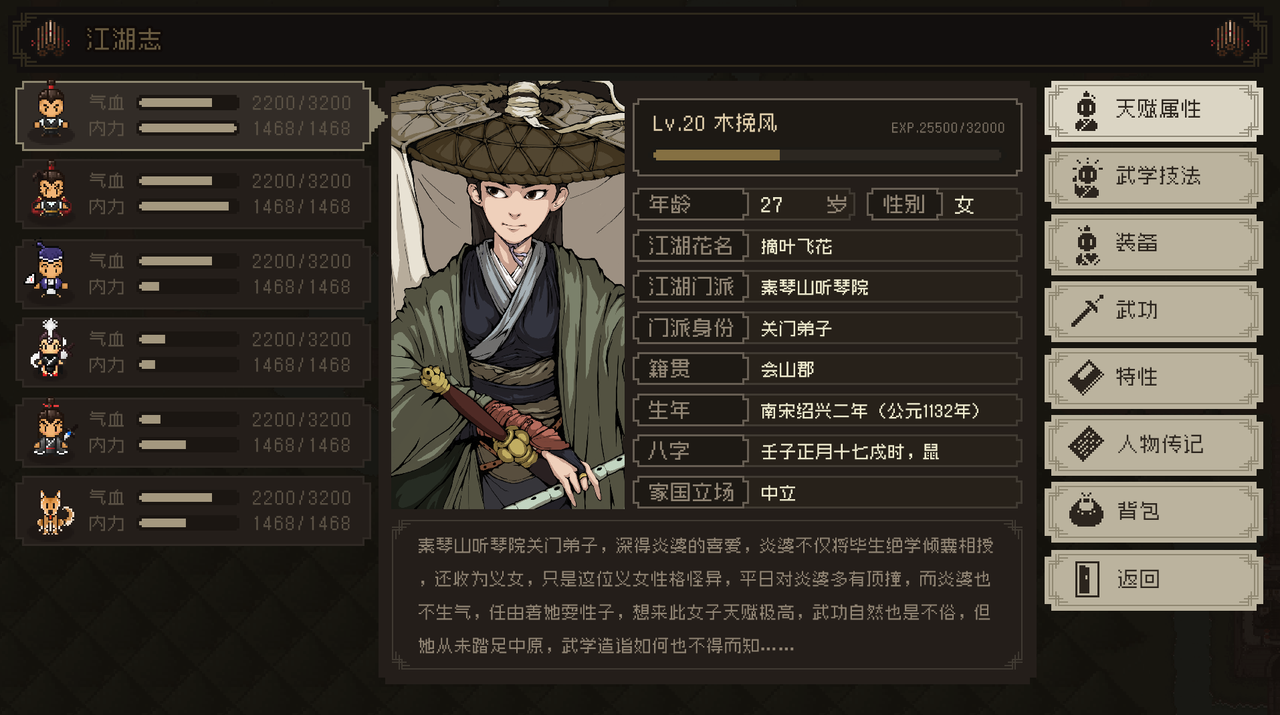Click the experience progress bar under 木挽风
This screenshot has width=1280, height=715.
click(x=827, y=155)
